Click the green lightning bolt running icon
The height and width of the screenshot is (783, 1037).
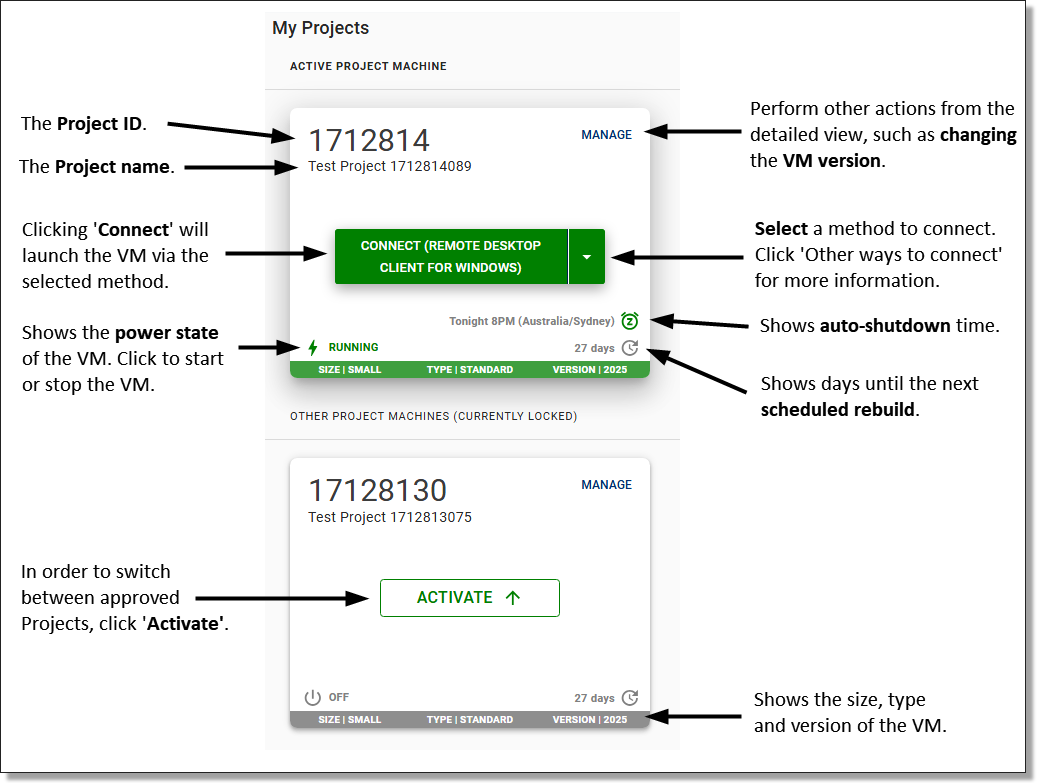coord(313,348)
